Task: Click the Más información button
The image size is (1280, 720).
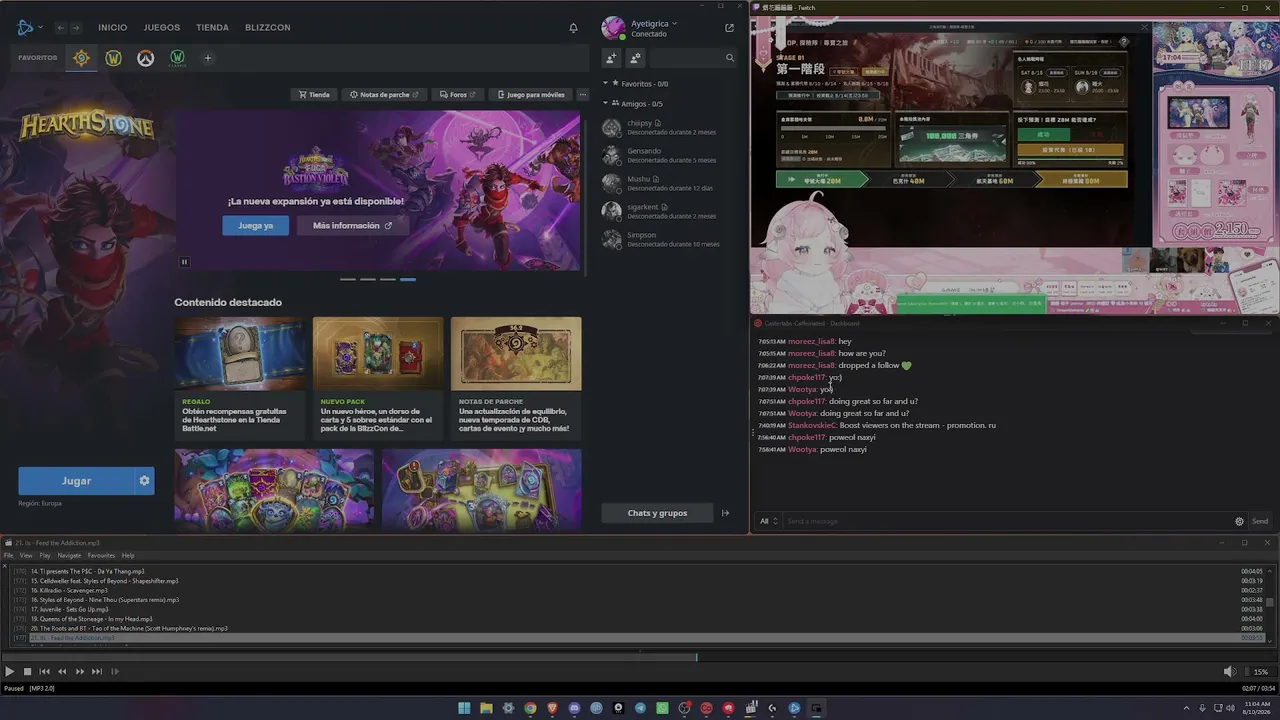Action: coord(352,226)
